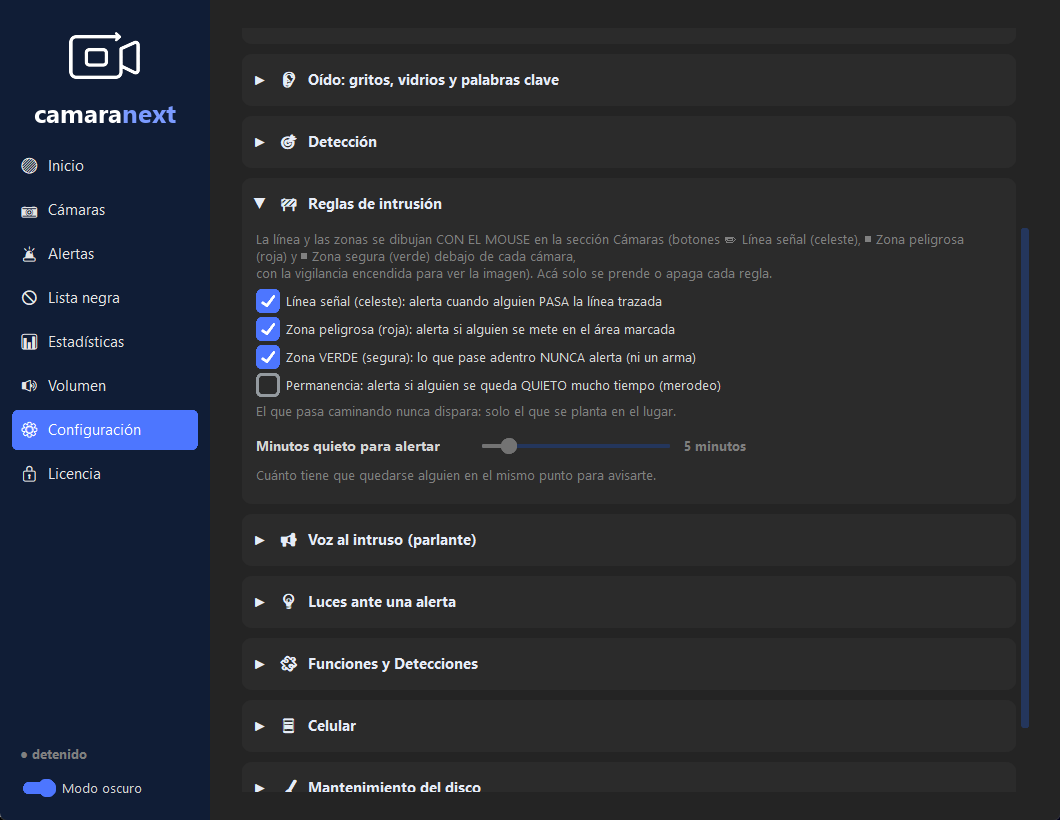Open the Lista negra page

pos(105,298)
